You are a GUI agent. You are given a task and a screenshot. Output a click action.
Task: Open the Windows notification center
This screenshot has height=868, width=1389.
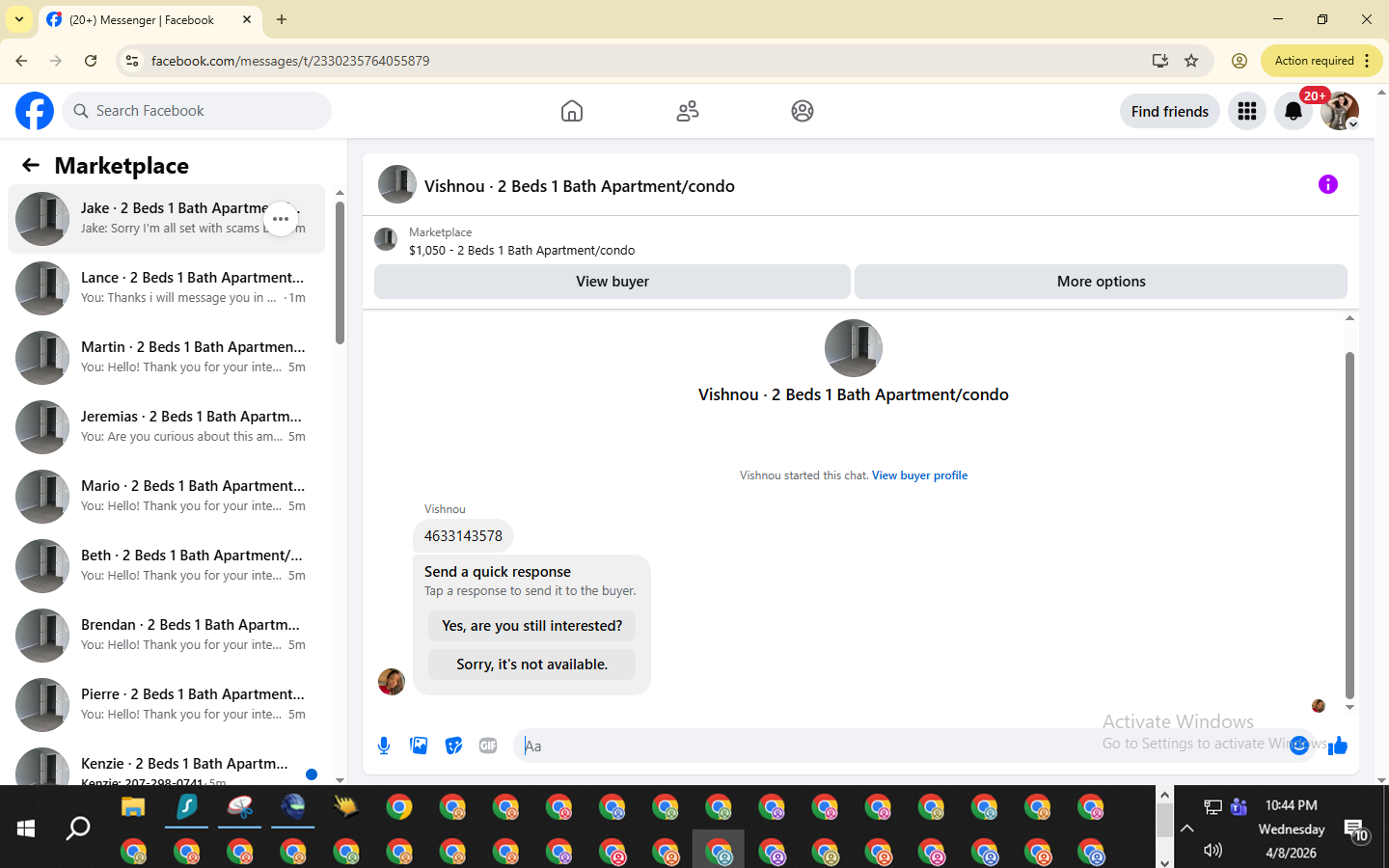[1357, 829]
